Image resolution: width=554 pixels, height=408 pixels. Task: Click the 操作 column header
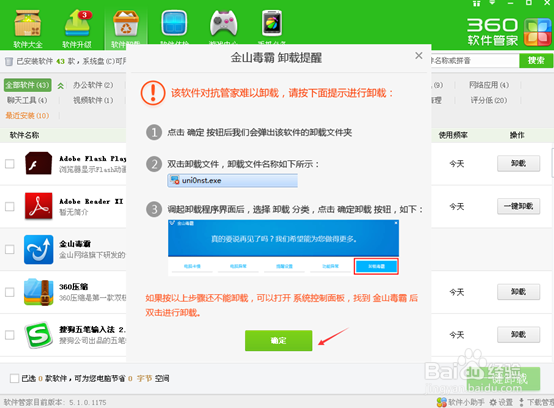tap(517, 135)
